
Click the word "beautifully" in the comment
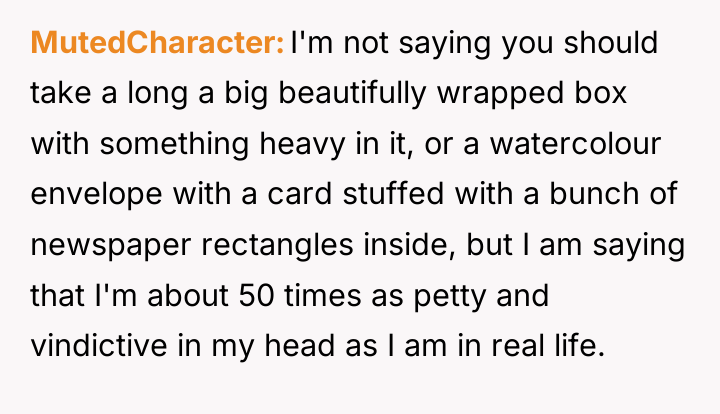click(x=353, y=95)
